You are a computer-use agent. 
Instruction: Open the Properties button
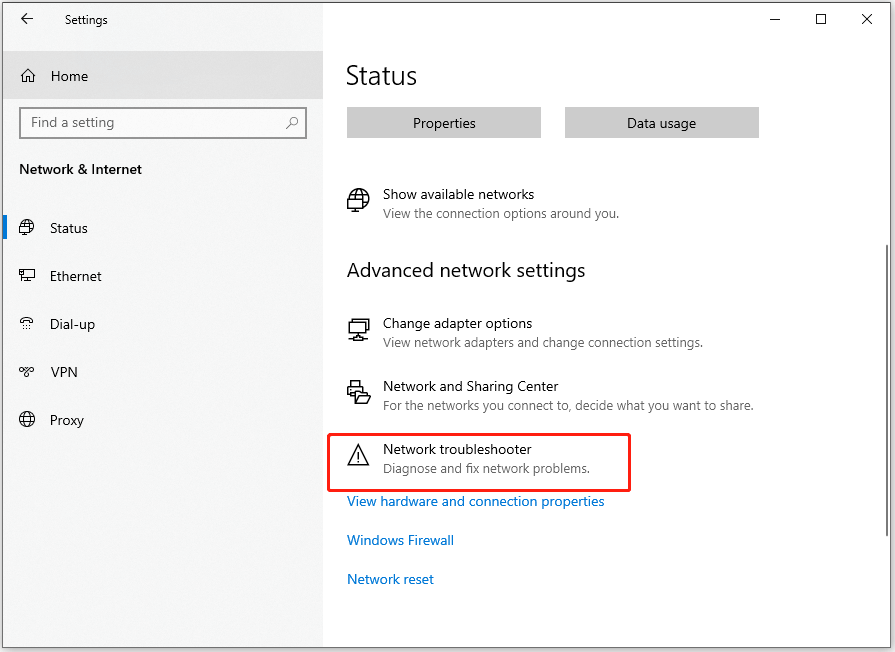point(444,123)
